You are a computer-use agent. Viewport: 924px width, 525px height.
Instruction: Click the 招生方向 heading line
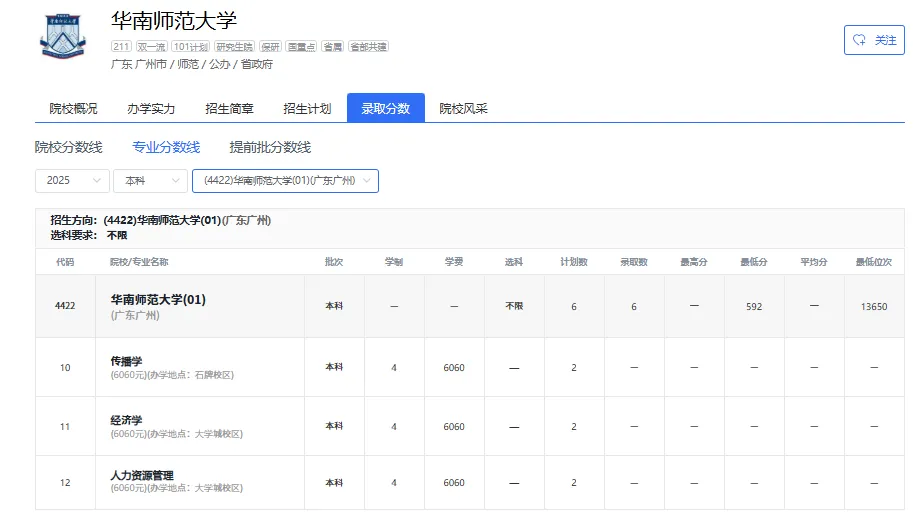(x=160, y=220)
